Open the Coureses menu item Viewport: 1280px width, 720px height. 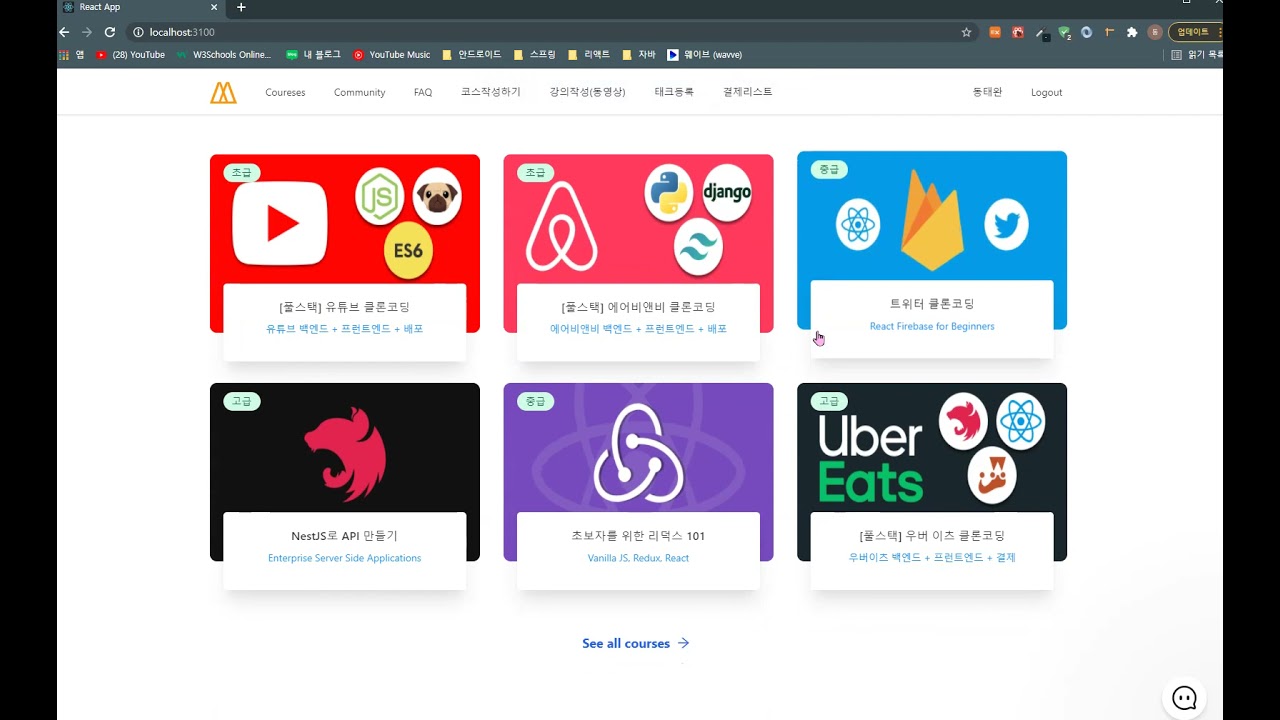(x=285, y=92)
